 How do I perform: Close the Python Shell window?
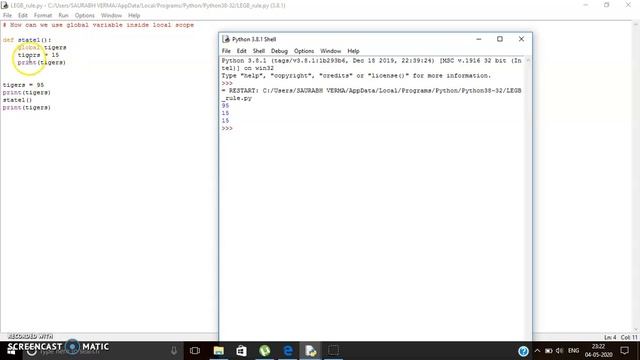click(521, 39)
